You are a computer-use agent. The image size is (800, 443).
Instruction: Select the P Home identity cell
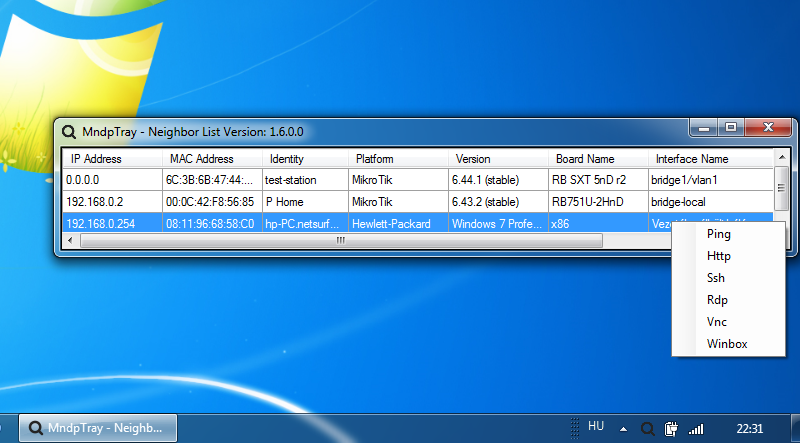tap(305, 202)
